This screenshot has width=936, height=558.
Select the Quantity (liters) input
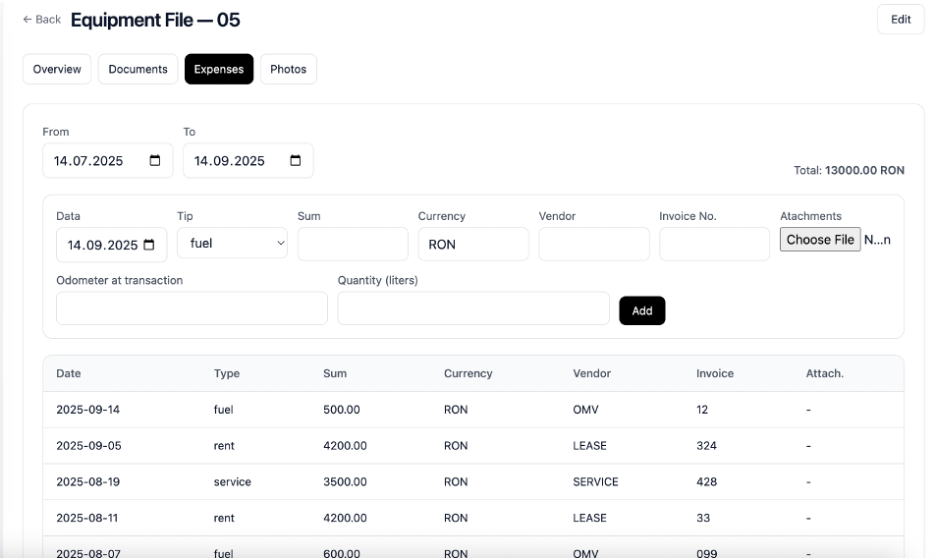pyautogui.click(x=473, y=309)
